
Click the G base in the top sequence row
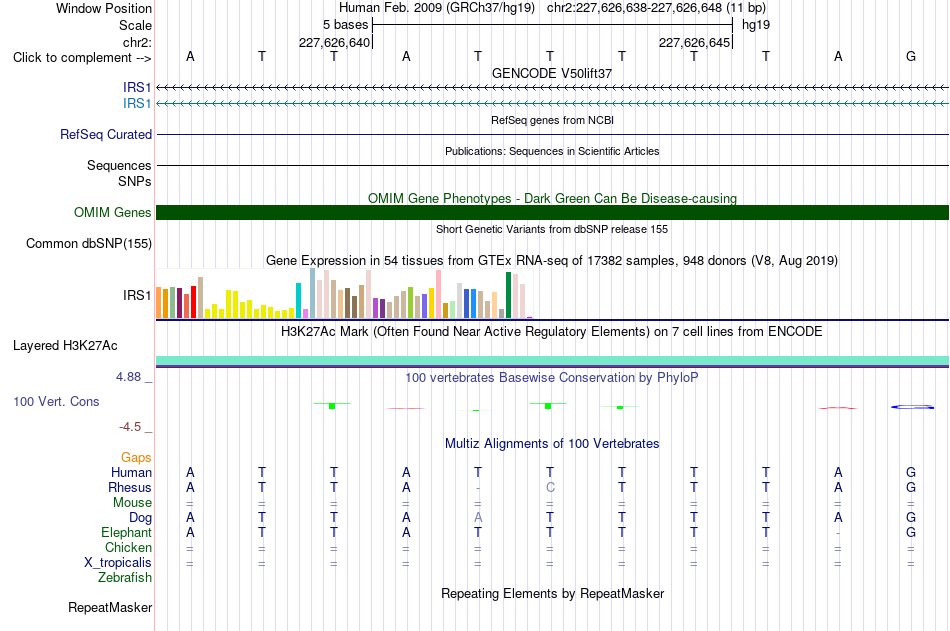coord(911,56)
